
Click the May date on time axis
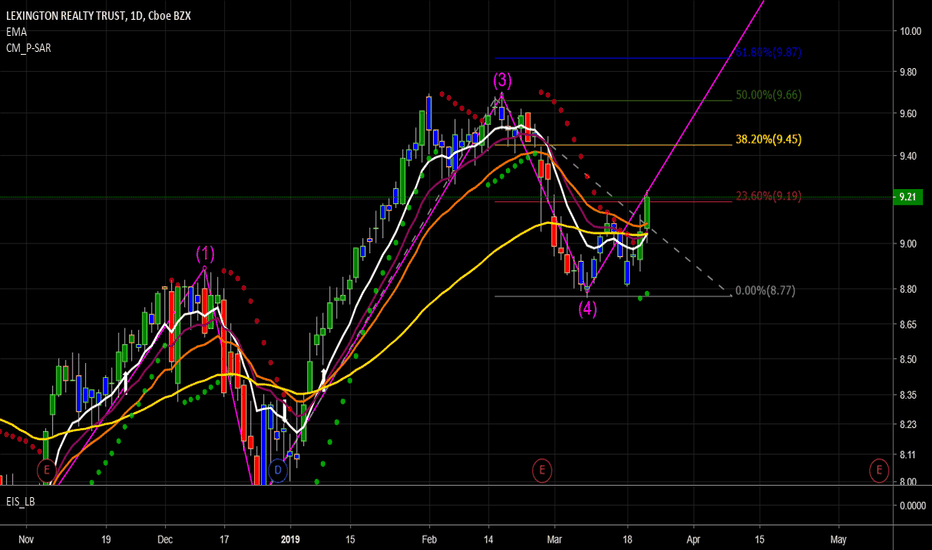coord(838,540)
